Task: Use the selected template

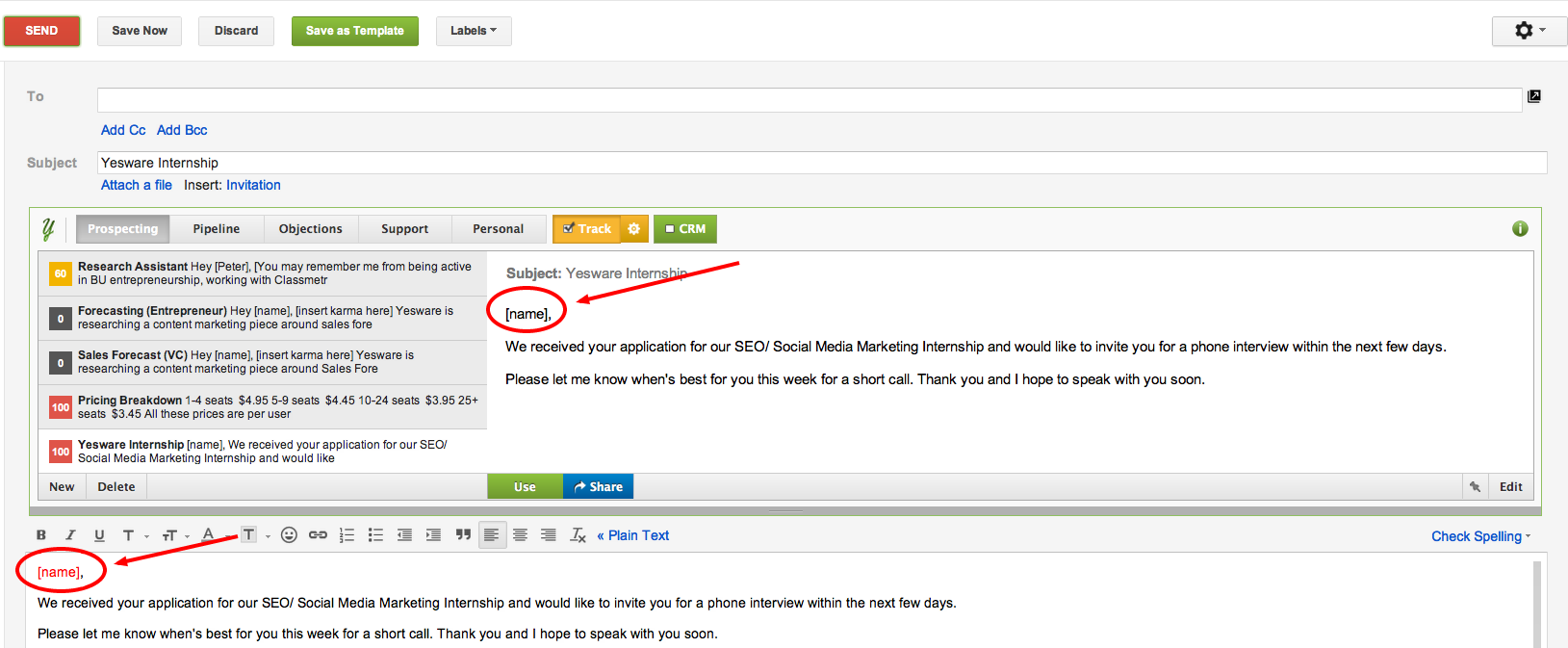Action: [x=525, y=487]
